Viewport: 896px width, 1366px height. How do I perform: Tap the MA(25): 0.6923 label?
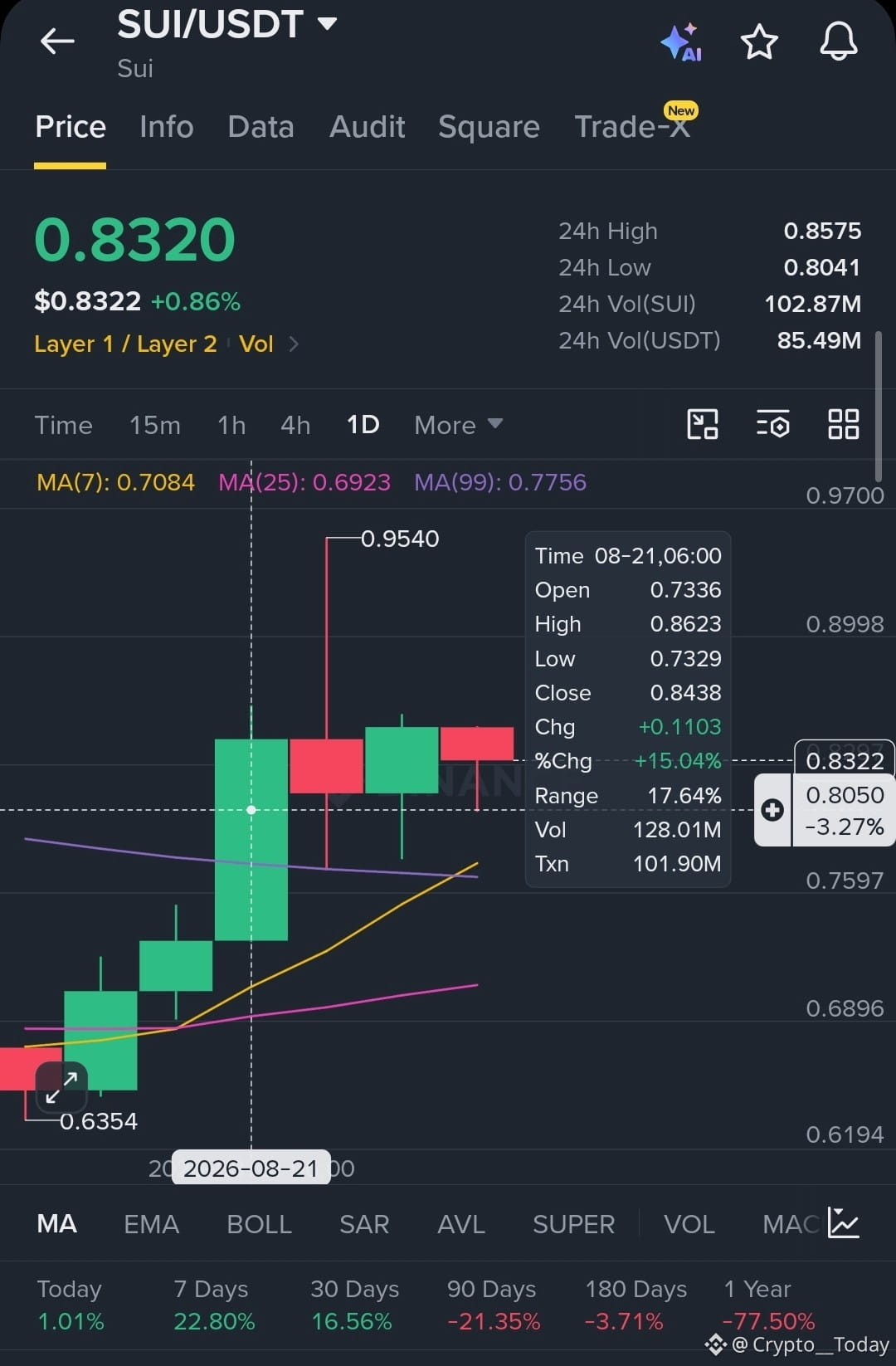[x=304, y=482]
